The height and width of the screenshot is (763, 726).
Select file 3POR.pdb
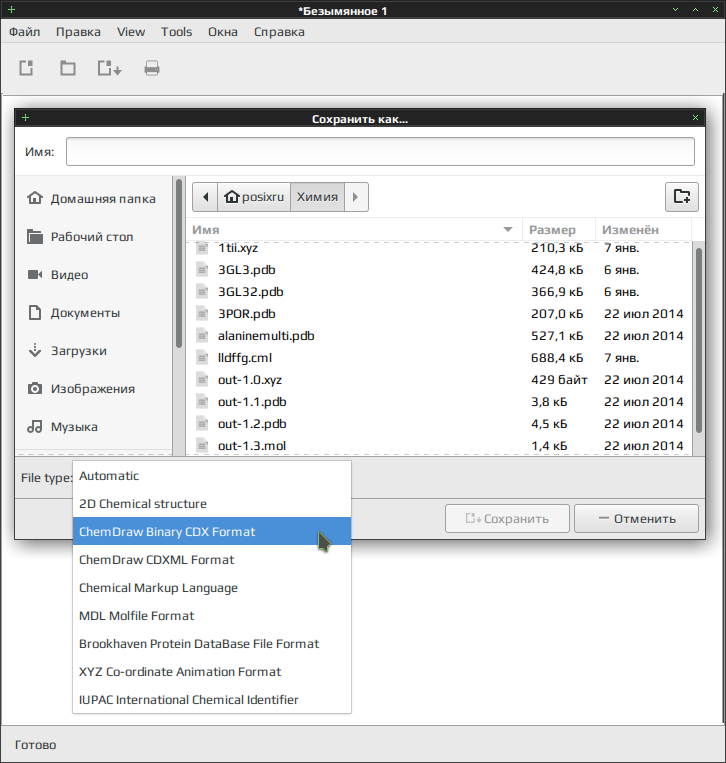click(439, 313)
